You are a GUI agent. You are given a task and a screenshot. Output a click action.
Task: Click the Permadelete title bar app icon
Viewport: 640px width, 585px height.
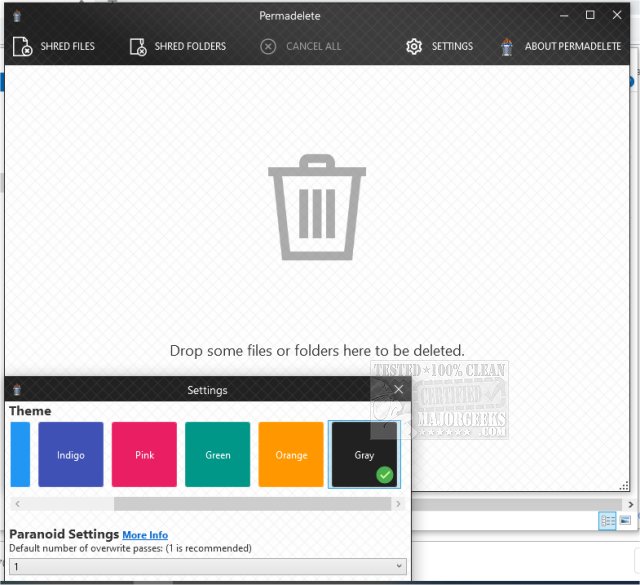[17, 16]
